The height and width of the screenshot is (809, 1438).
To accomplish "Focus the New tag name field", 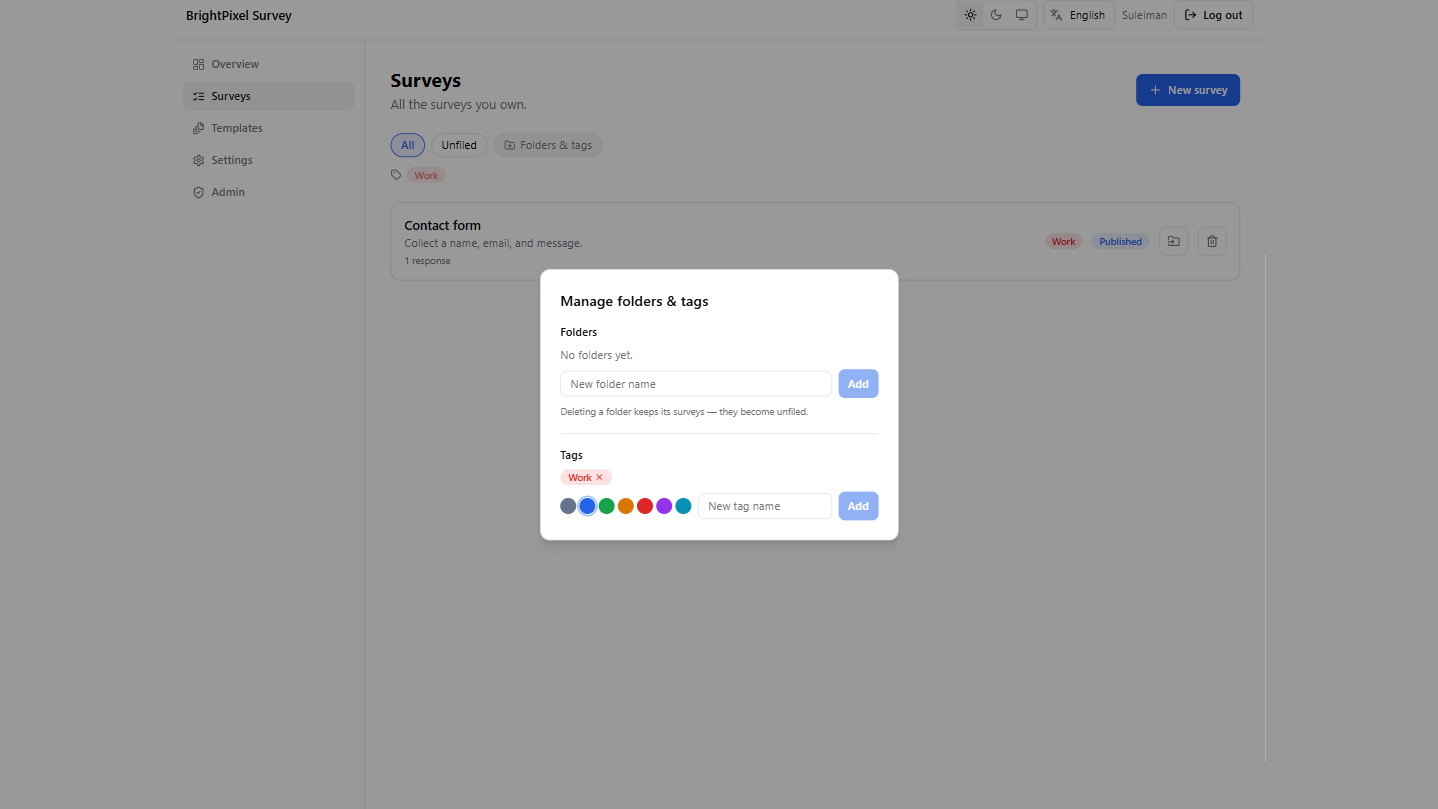I will pos(765,506).
